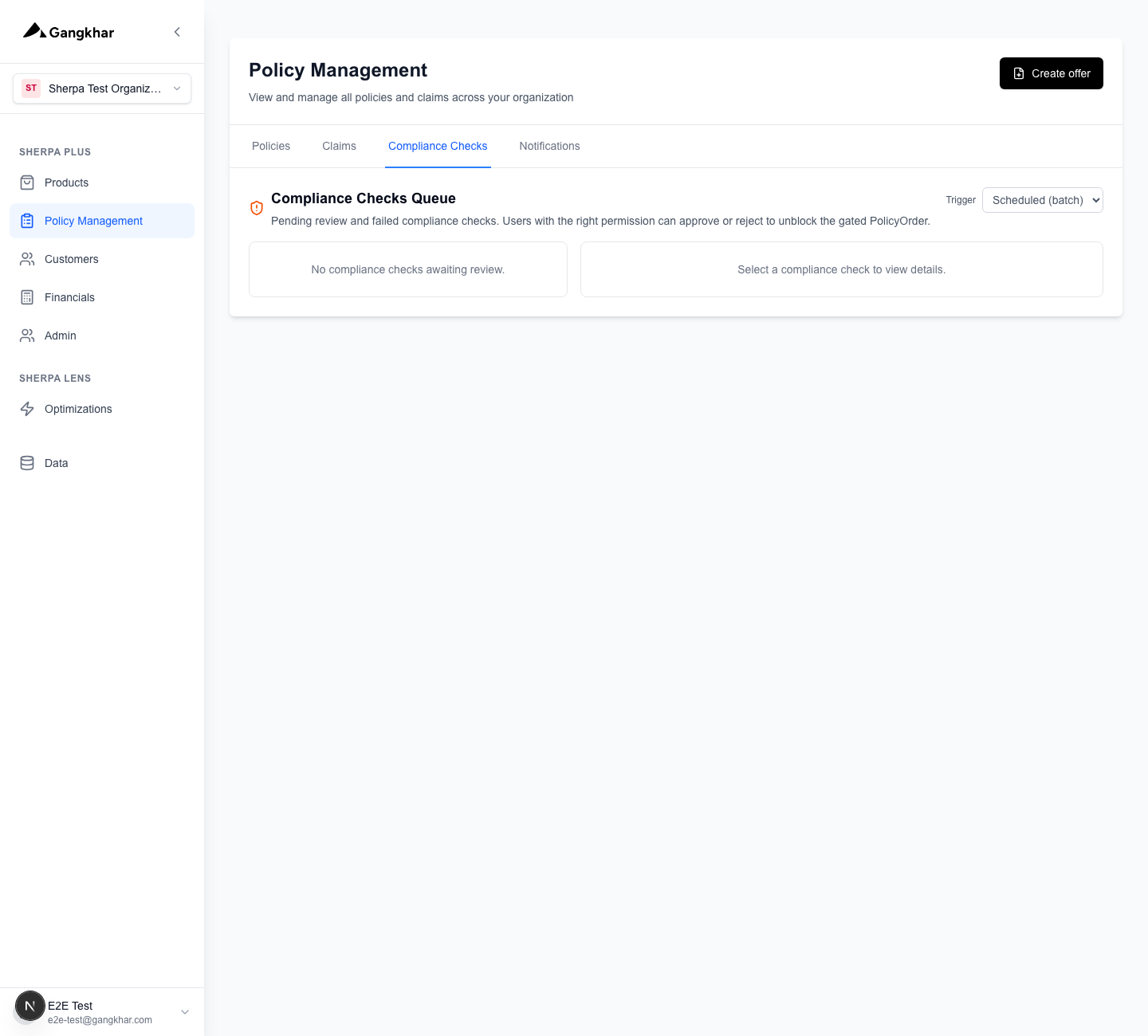The width and height of the screenshot is (1148, 1036).
Task: Click the E2E Test user avatar
Action: pyautogui.click(x=30, y=1006)
